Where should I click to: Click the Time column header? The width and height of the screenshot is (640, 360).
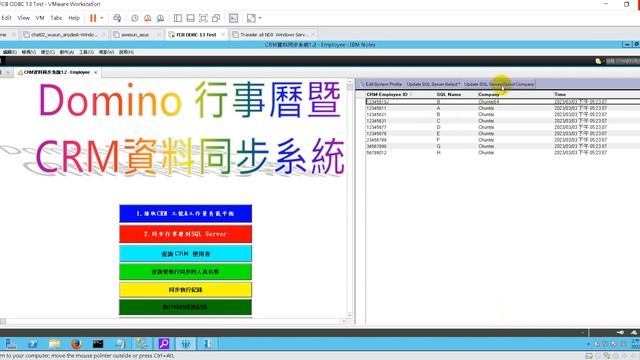click(x=560, y=94)
